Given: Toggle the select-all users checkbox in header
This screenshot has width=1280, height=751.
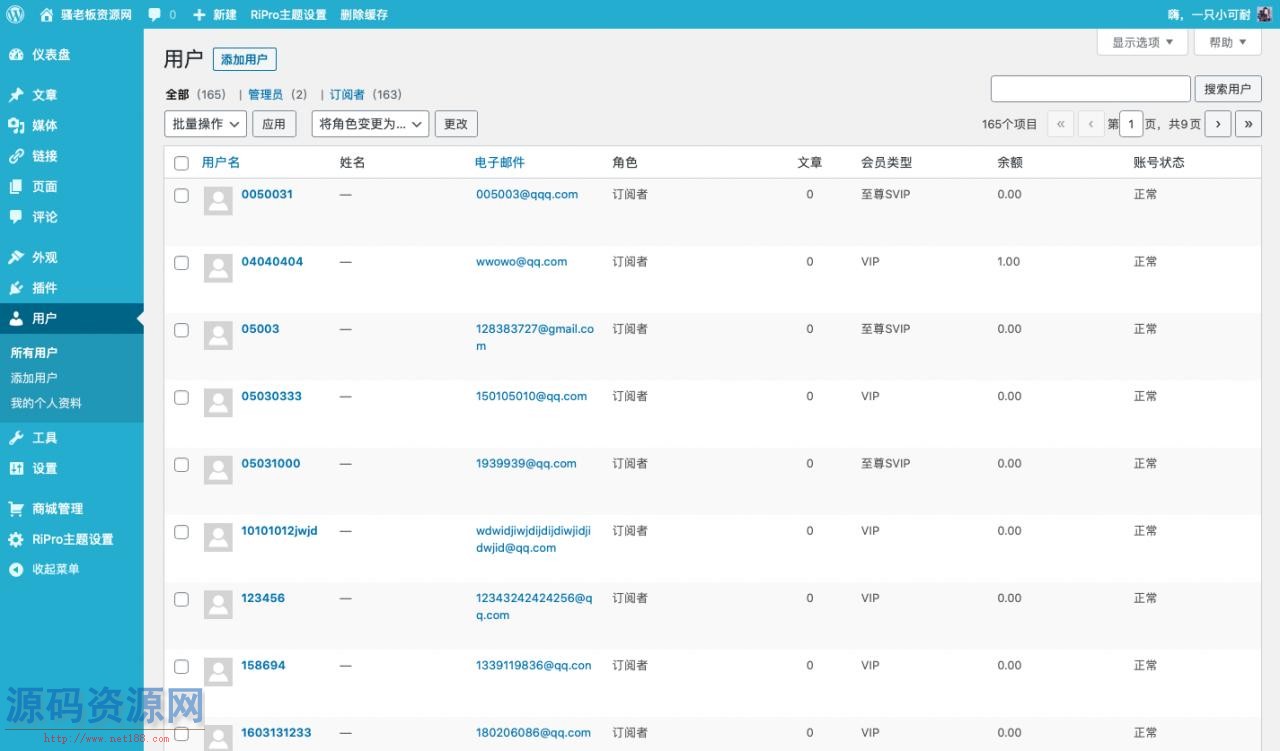Looking at the screenshot, I should [181, 163].
